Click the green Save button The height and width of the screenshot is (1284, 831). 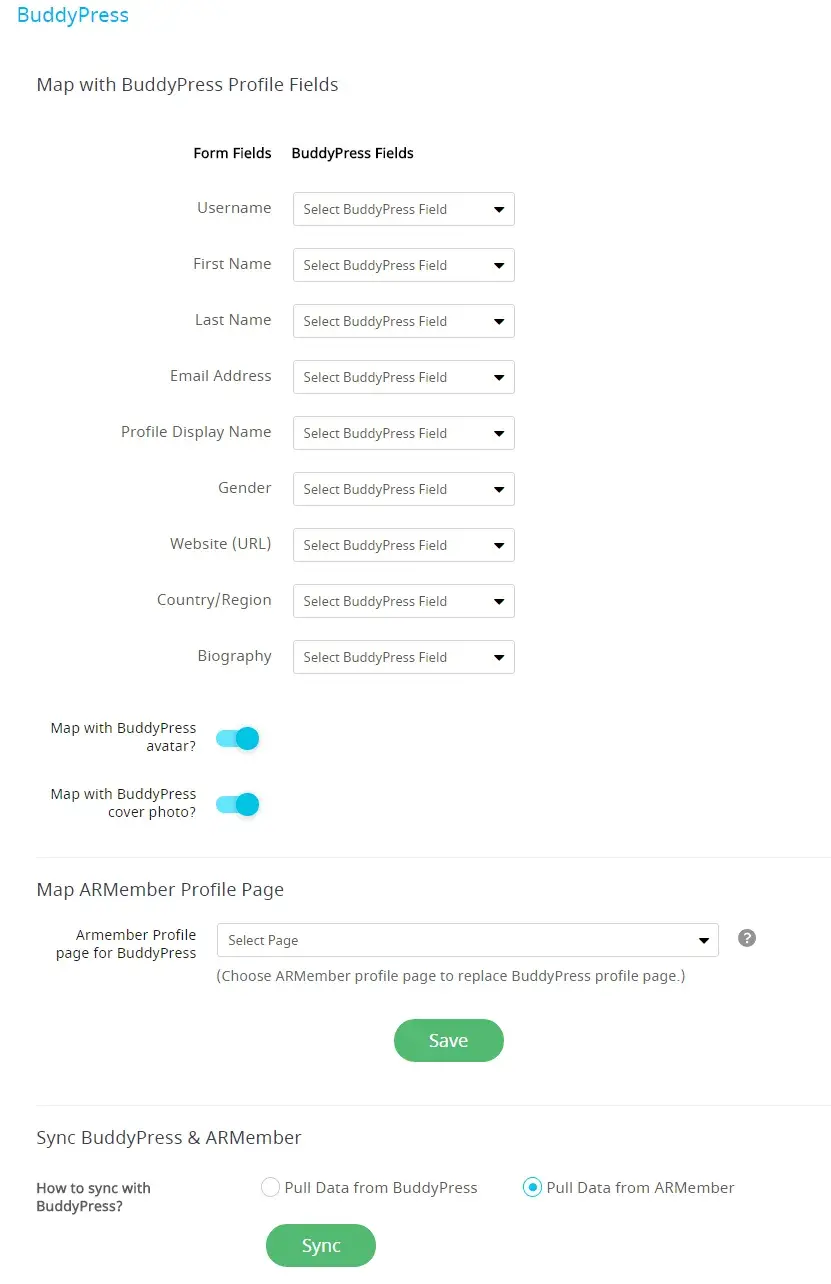click(x=448, y=1040)
